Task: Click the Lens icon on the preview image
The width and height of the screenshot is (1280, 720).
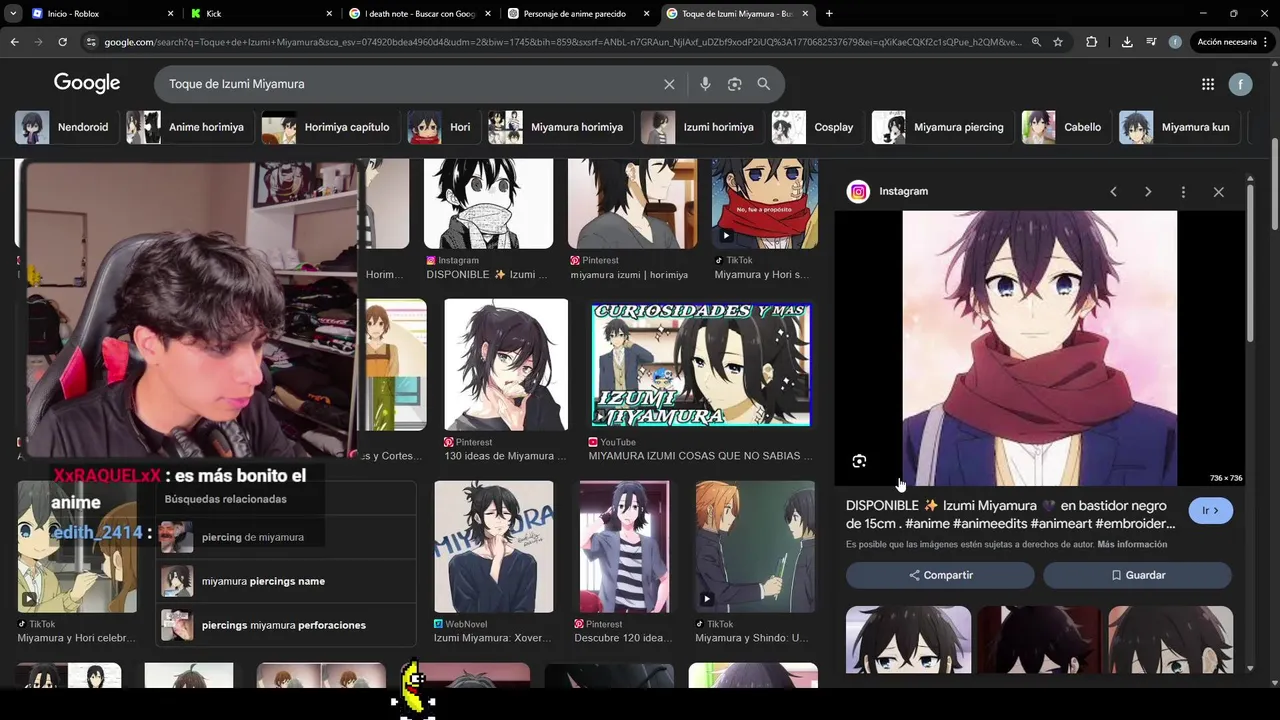Action: [x=859, y=461]
